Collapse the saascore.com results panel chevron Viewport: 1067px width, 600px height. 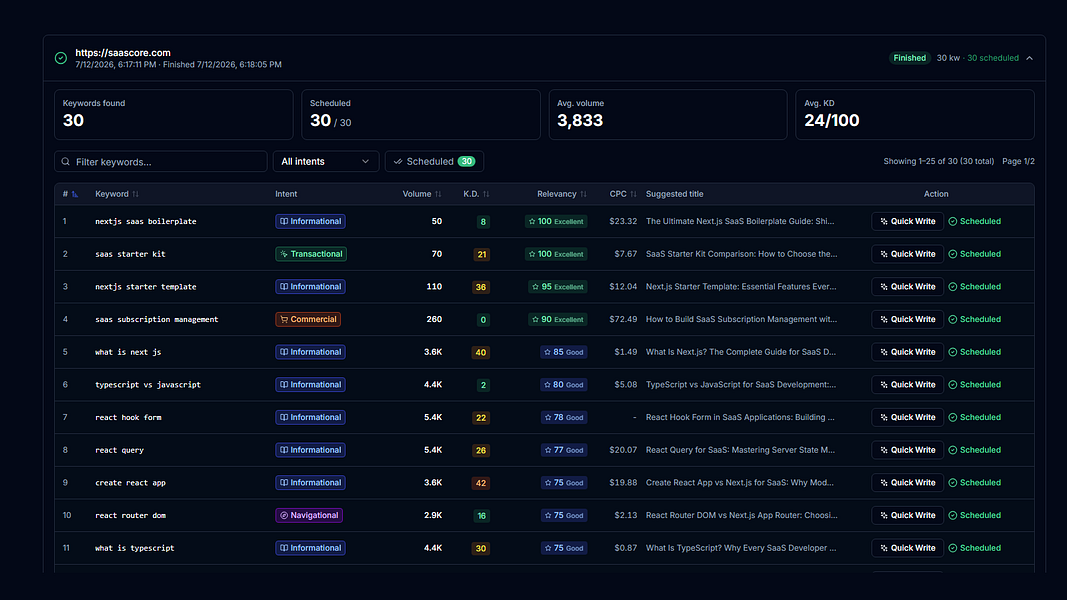(x=1030, y=59)
